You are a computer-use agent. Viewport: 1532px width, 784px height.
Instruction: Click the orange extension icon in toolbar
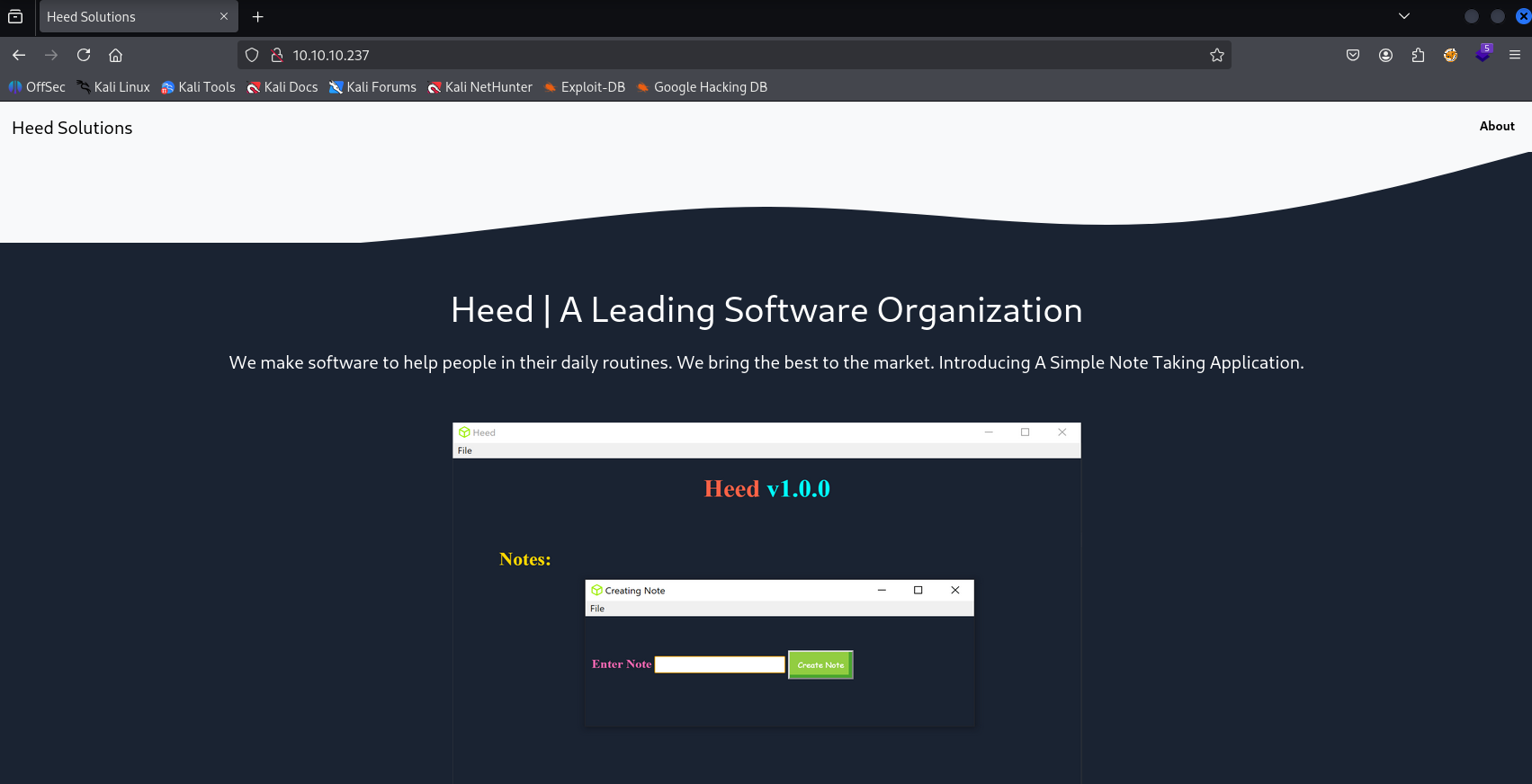[x=1450, y=55]
